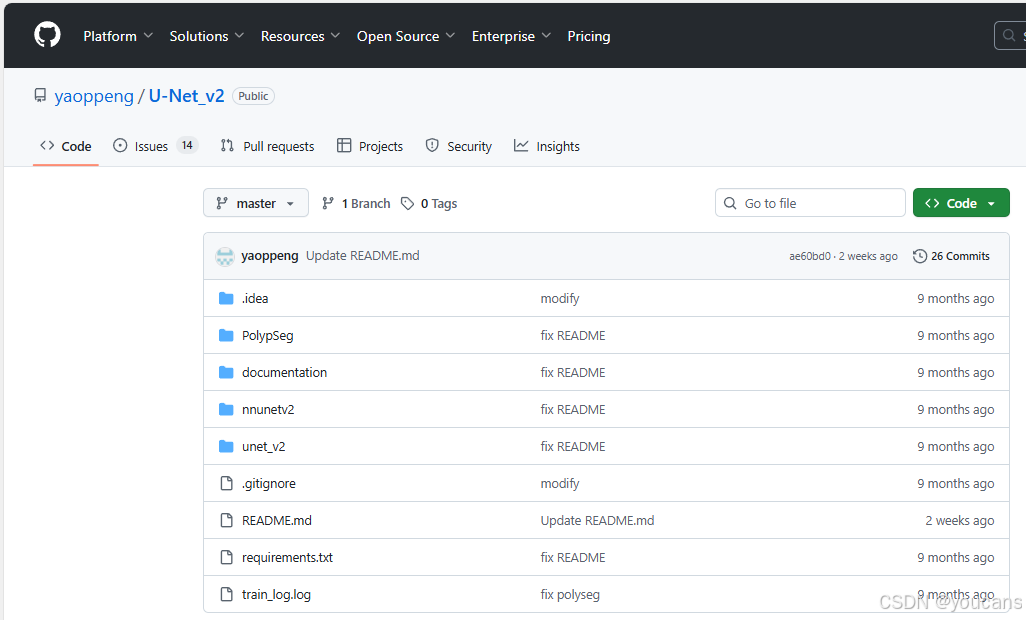The height and width of the screenshot is (620, 1026).
Task: Open the documentation folder name
Action: (284, 373)
